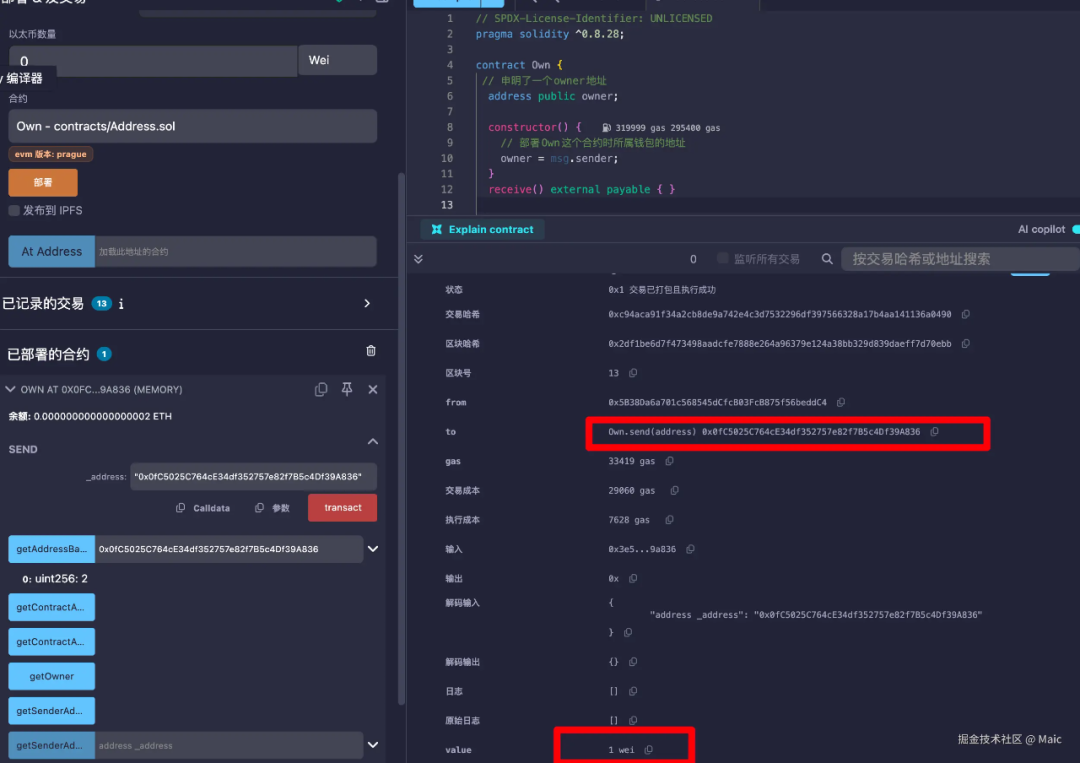Open the Wei unit dropdown
1080x763 pixels.
pyautogui.click(x=338, y=60)
